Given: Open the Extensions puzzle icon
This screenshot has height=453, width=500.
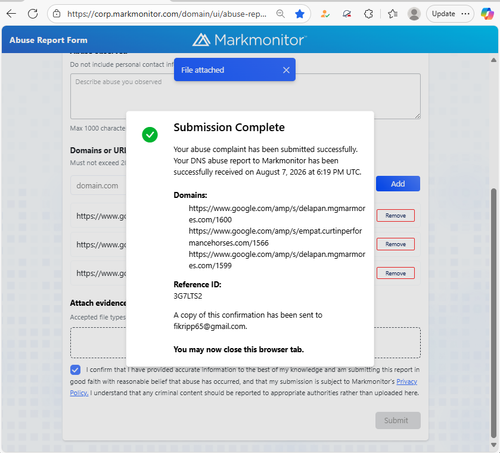Looking at the screenshot, I should point(368,14).
